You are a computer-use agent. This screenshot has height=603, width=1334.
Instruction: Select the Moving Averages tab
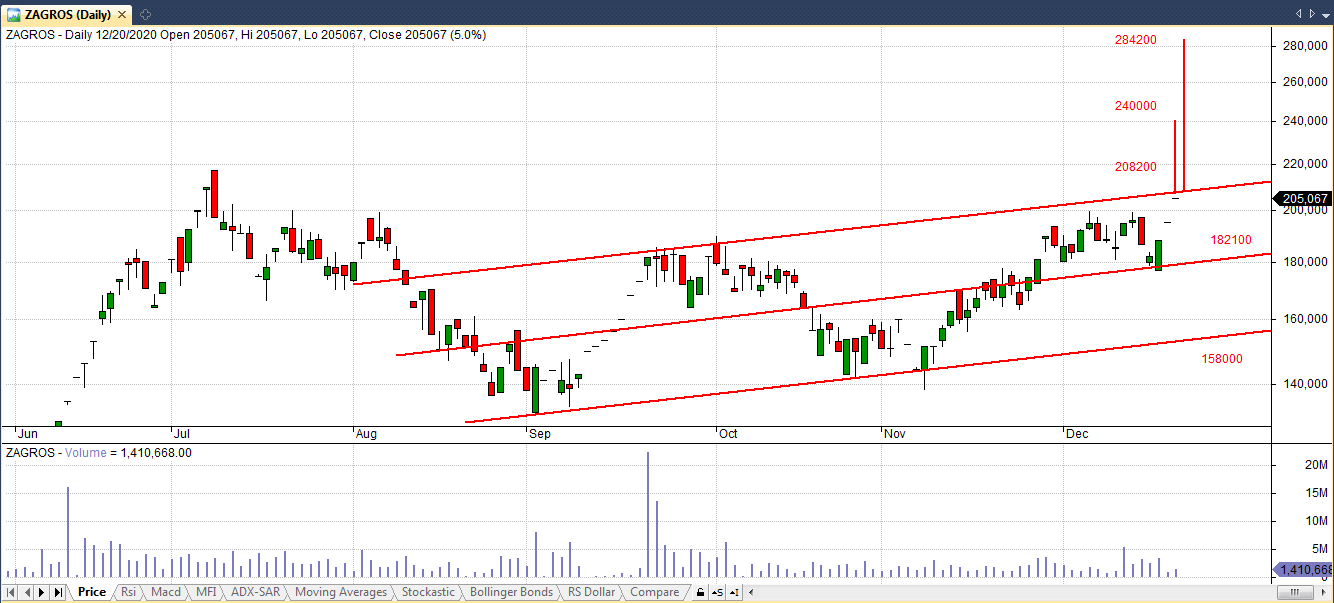point(340,592)
